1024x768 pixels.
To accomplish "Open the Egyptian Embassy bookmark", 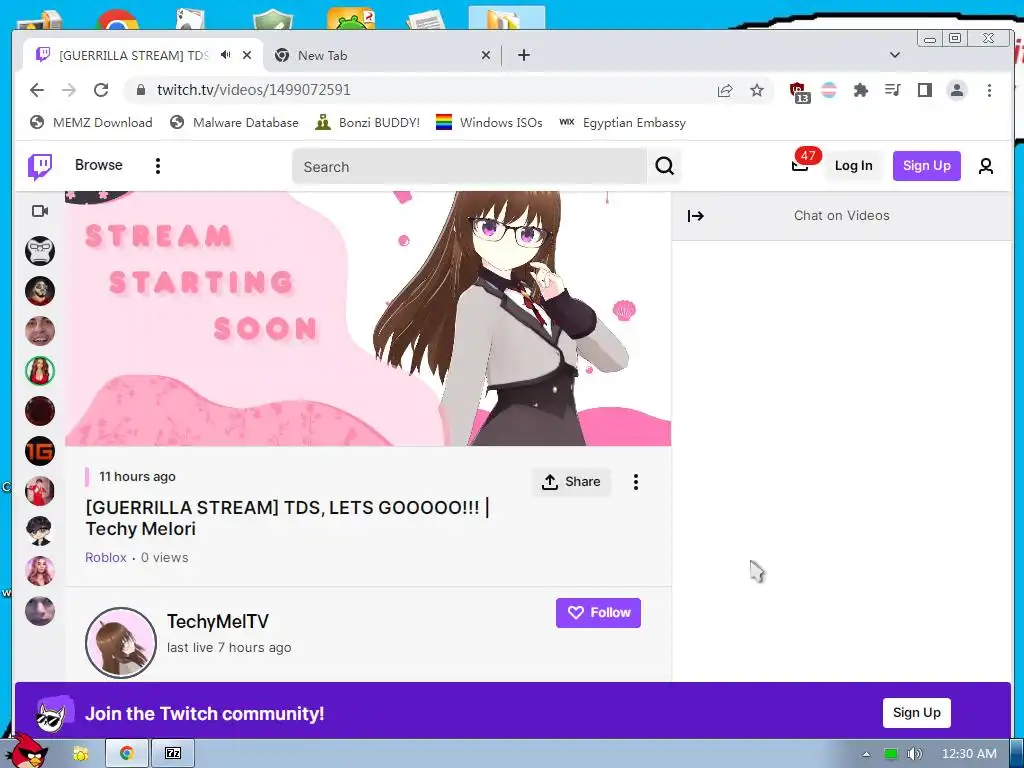I will pyautogui.click(x=622, y=123).
